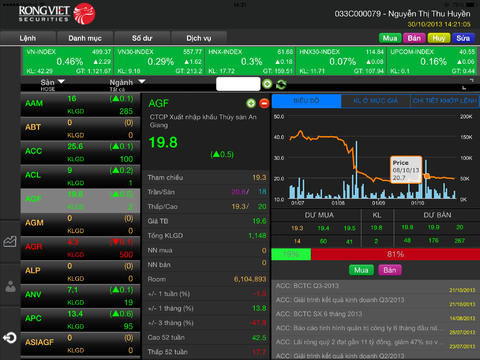
Task: Click the stock symbol search field
Action: [238, 84]
